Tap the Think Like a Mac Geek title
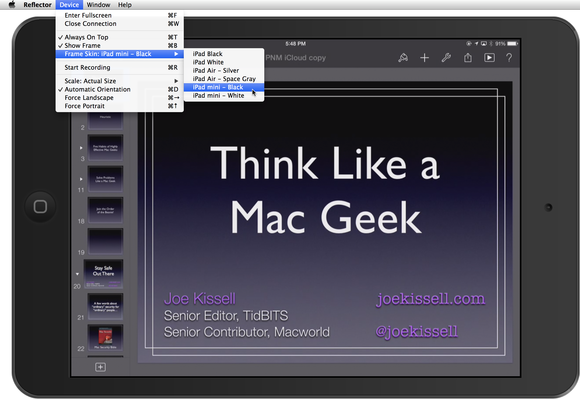The height and width of the screenshot is (399, 580). (325, 190)
